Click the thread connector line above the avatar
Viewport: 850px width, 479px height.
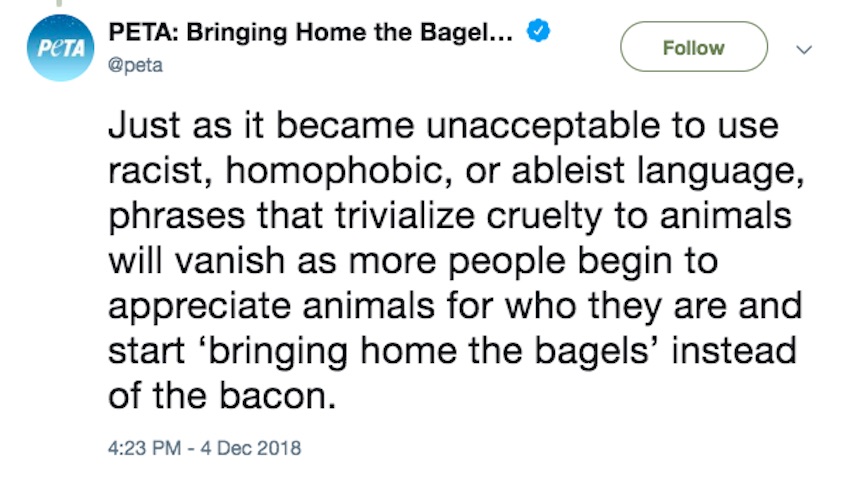60,3
